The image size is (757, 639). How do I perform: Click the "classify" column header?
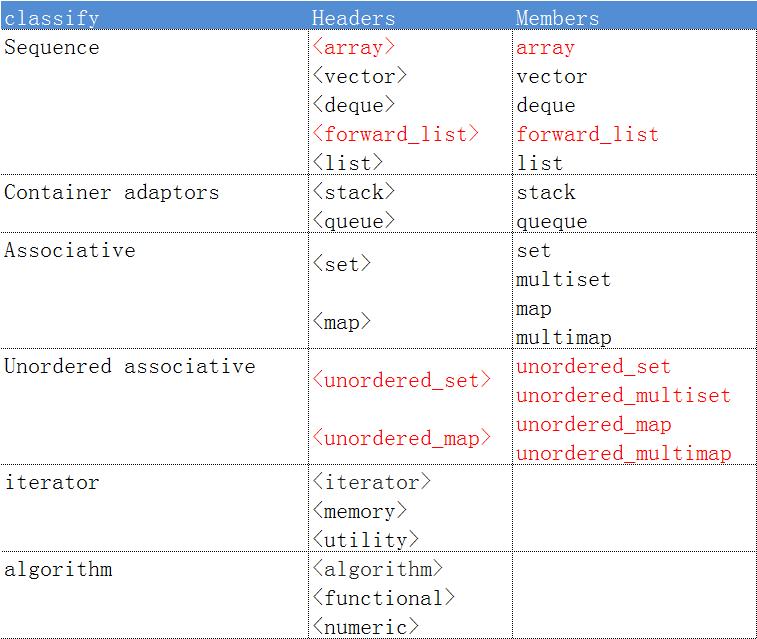click(x=52, y=18)
